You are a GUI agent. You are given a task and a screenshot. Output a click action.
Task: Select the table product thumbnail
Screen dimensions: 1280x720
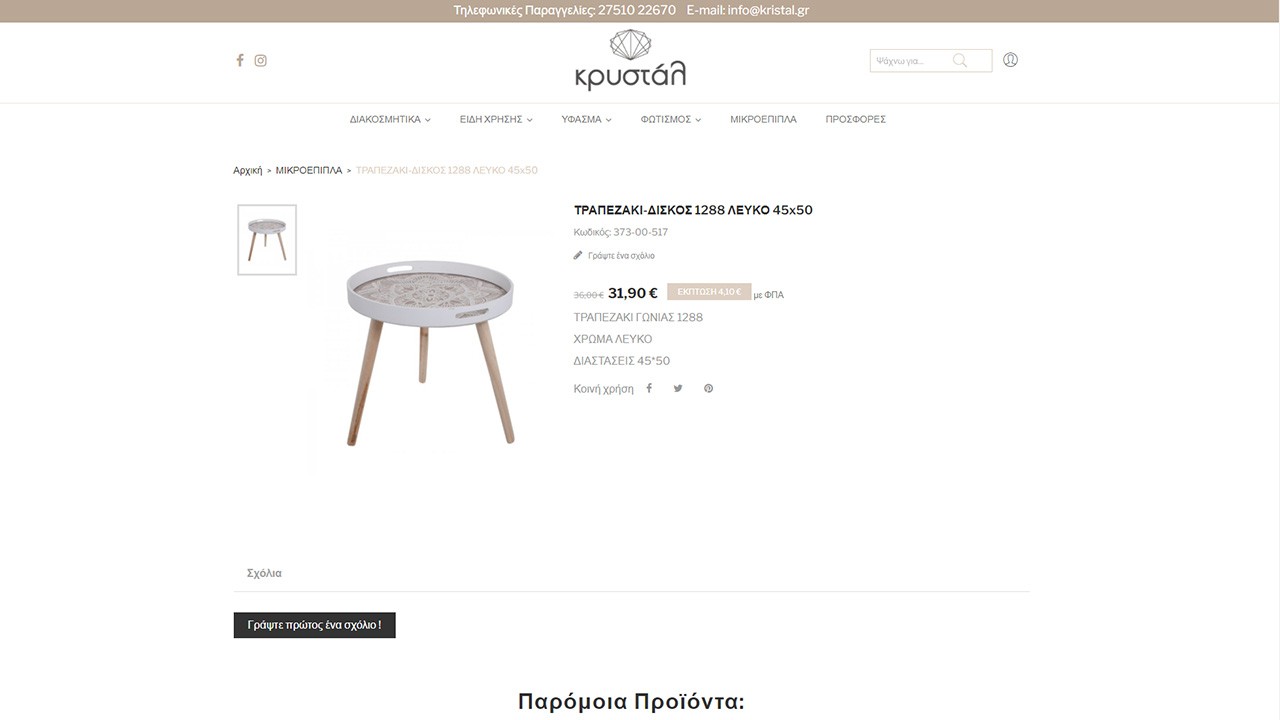[x=267, y=240]
